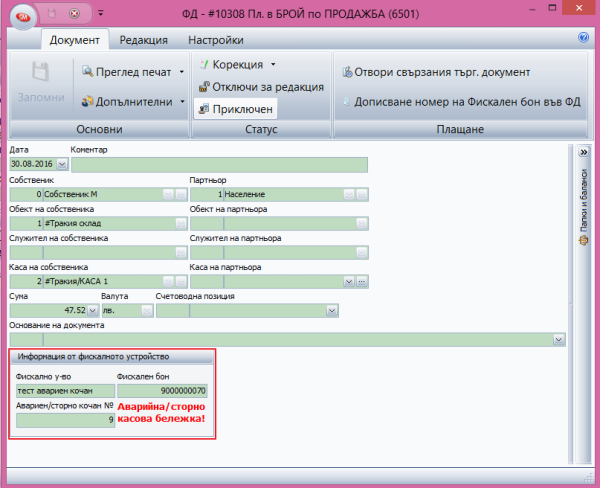Click the Преглед печат label

pyautogui.click(x=134, y=72)
